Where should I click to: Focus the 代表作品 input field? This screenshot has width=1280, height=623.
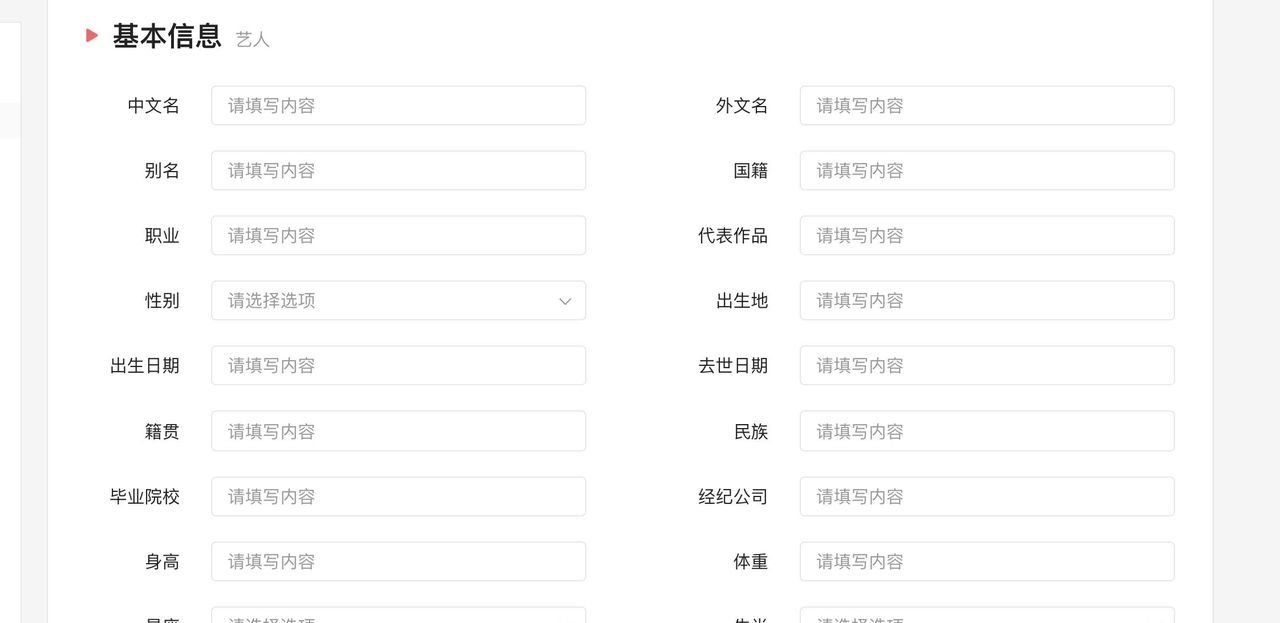pos(987,235)
